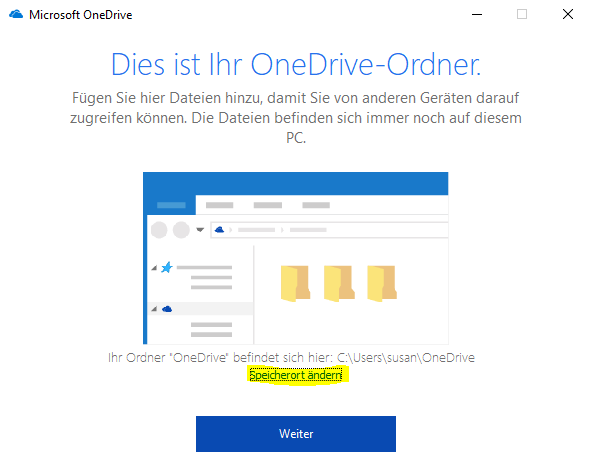Click the first folder icon in the illustration
The image size is (591, 460).
click(x=296, y=283)
